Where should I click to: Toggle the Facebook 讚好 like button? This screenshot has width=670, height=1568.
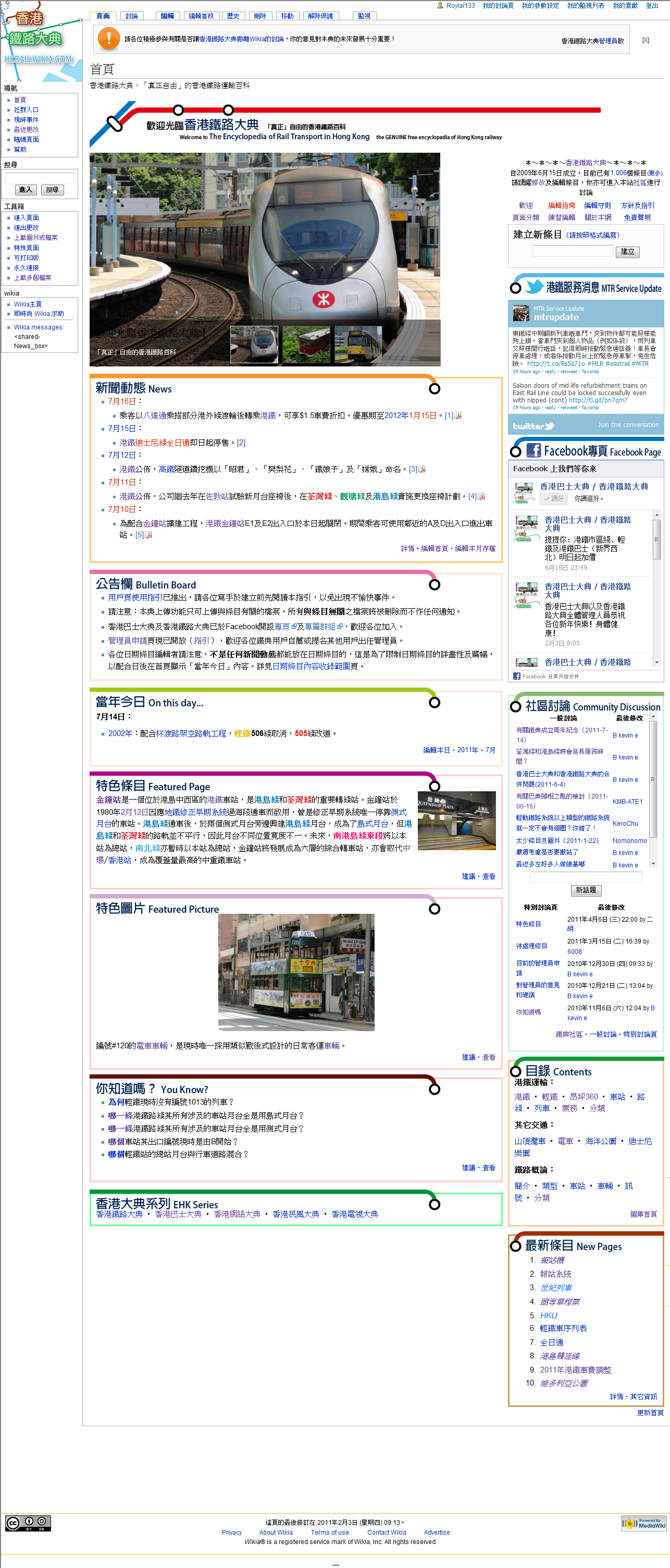[x=554, y=498]
